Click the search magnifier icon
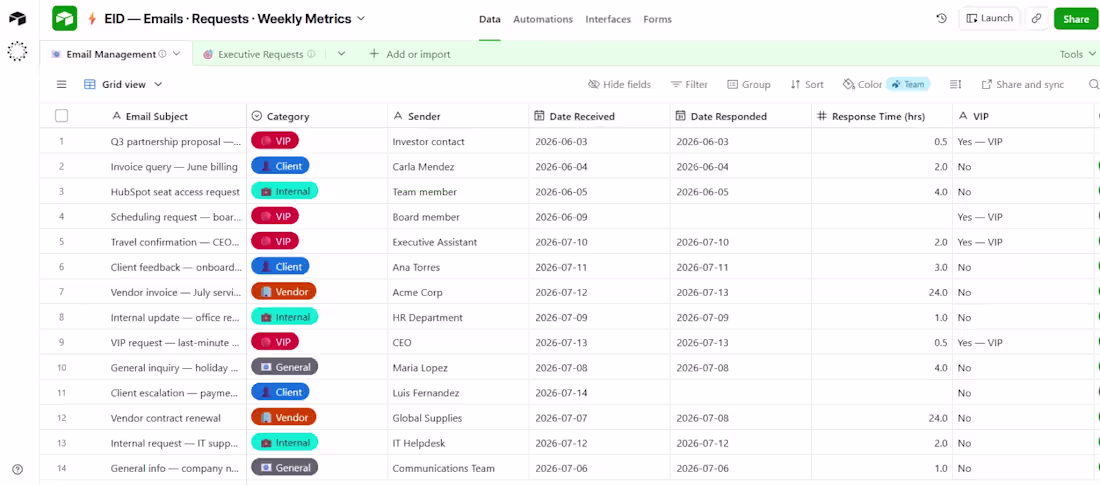 1093,84
